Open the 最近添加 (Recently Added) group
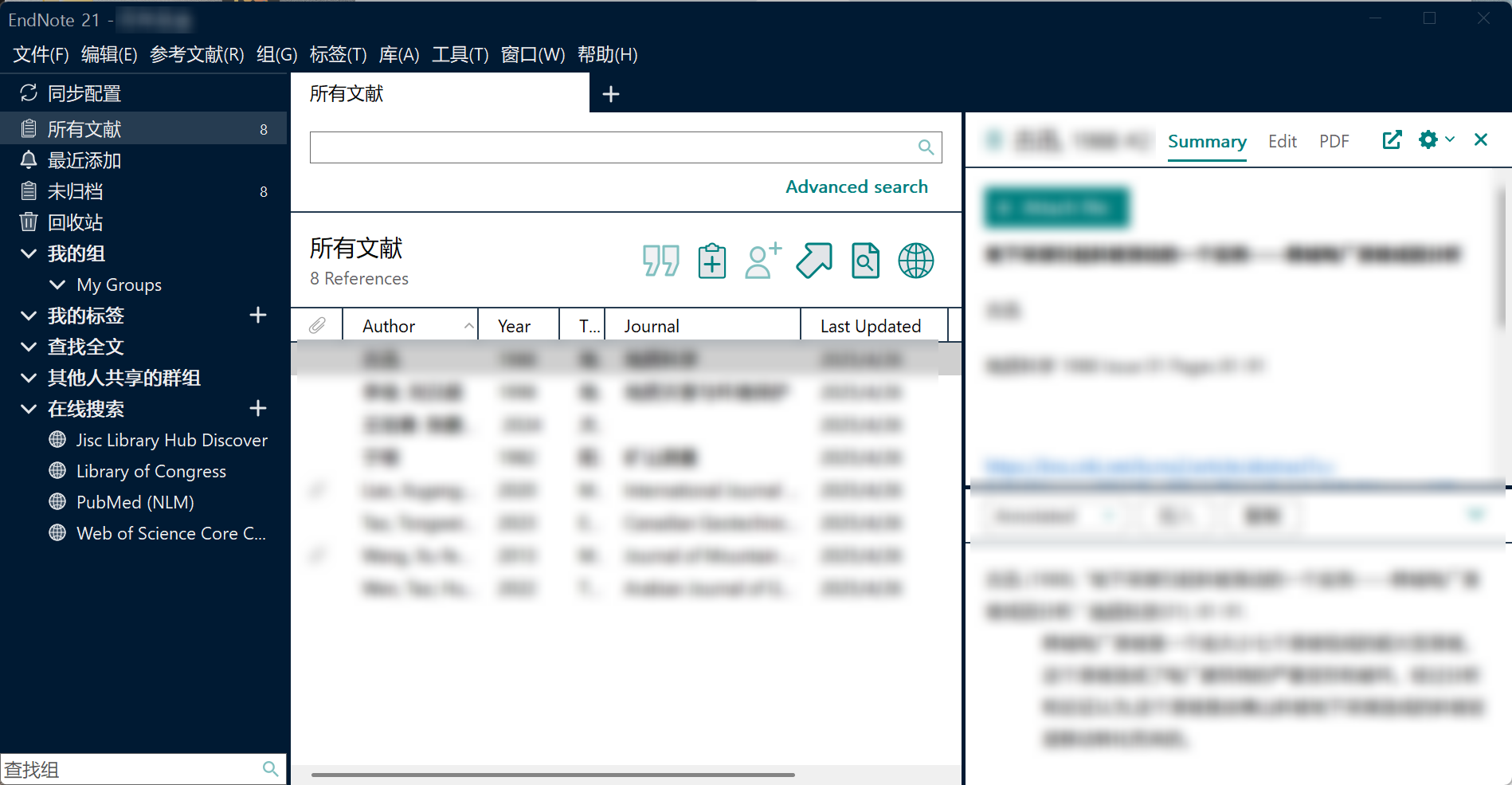The width and height of the screenshot is (1512, 785). tap(84, 160)
